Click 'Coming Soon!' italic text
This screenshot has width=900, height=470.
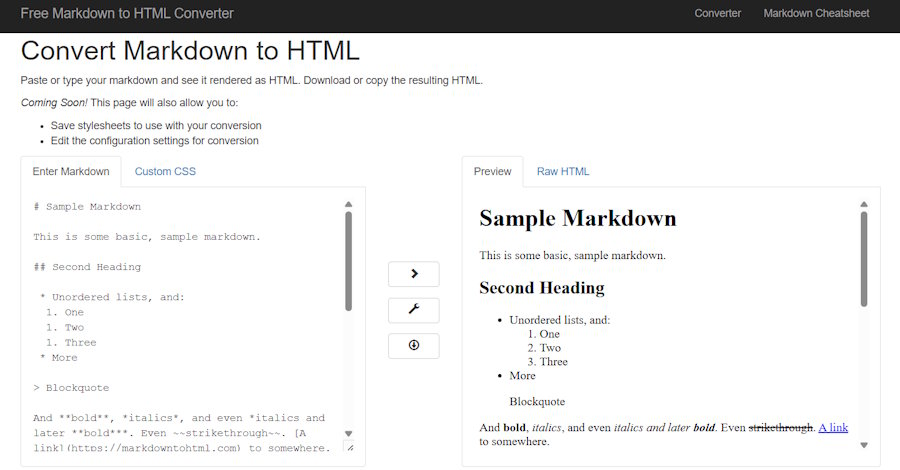[54, 103]
